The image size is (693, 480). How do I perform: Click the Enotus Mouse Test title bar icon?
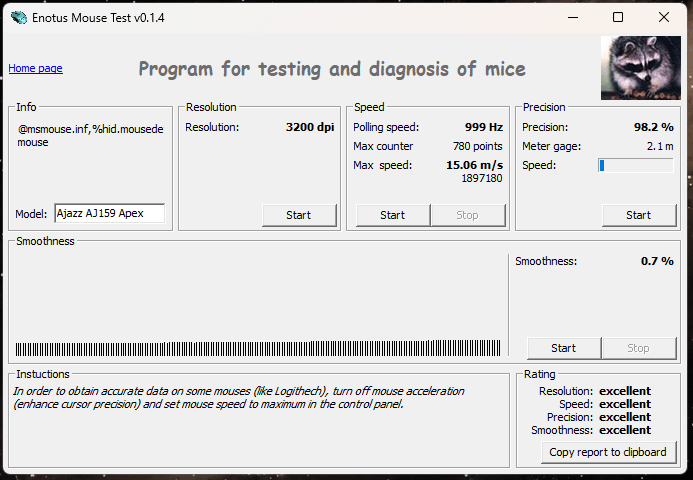coord(17,17)
